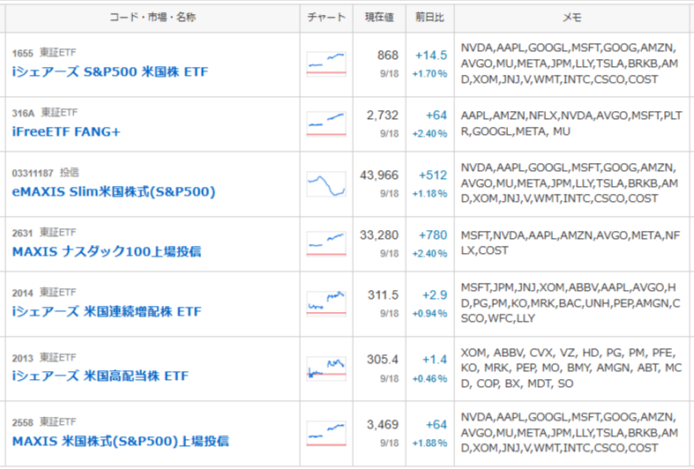Screen dimensions: 694x469
Task: Click the mini chart for code 2558
Action: pyautogui.click(x=326, y=434)
